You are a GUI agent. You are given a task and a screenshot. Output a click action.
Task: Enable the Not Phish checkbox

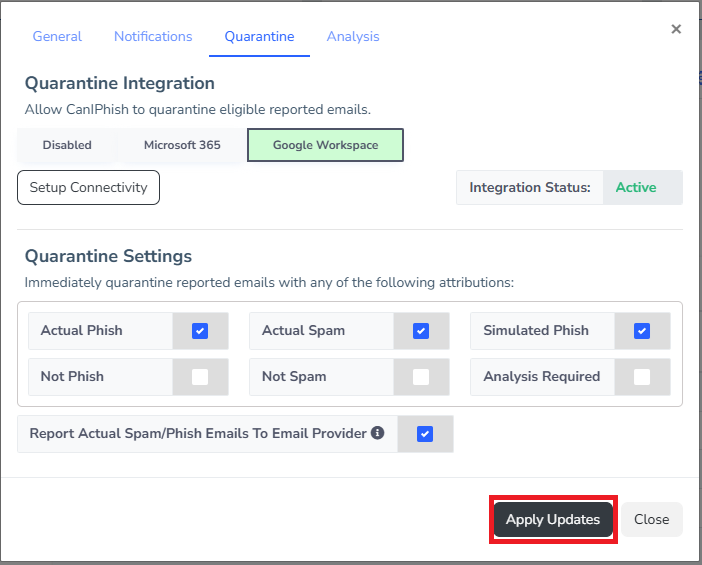200,377
